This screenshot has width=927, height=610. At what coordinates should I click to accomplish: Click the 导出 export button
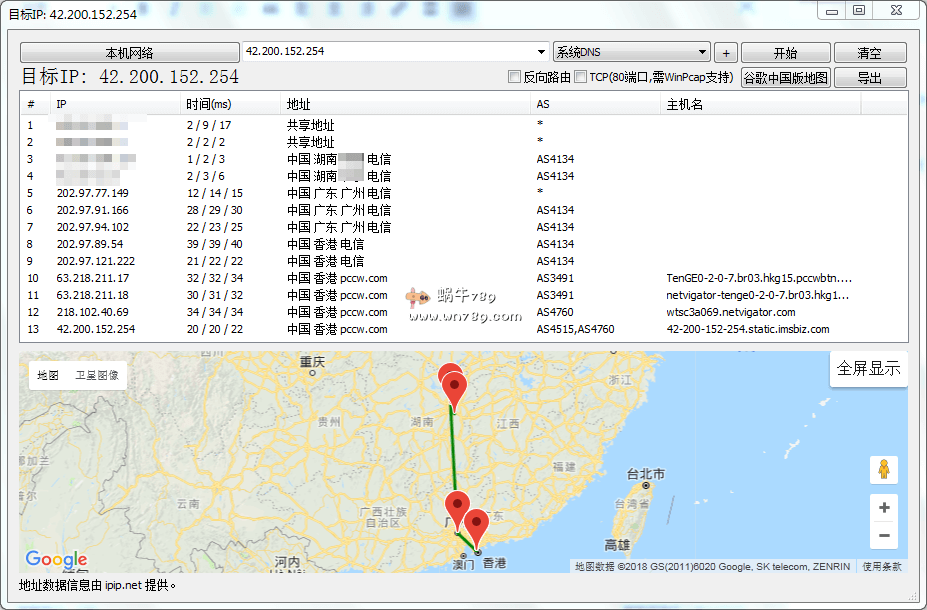point(869,78)
